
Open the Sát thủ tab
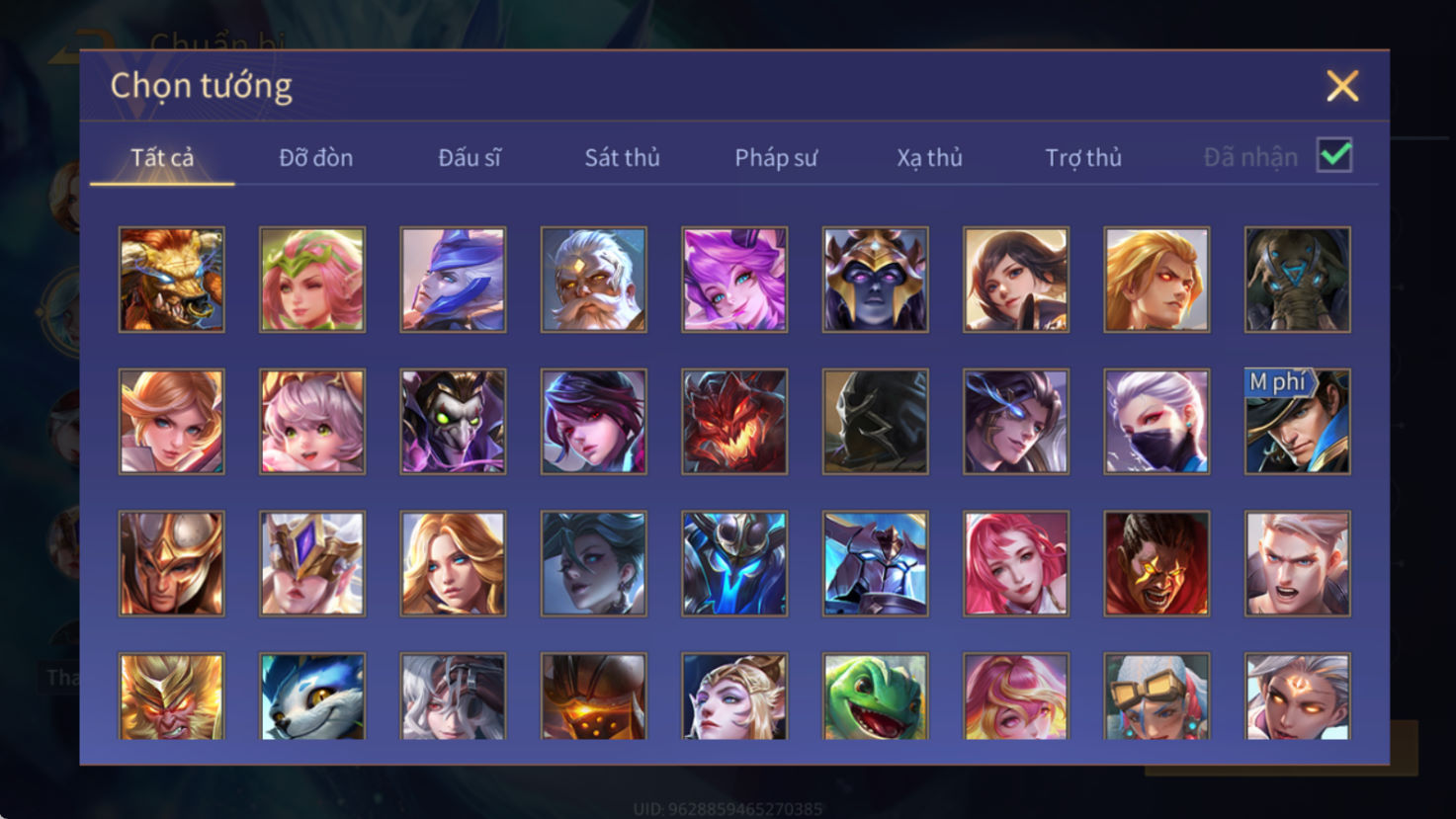click(x=622, y=157)
